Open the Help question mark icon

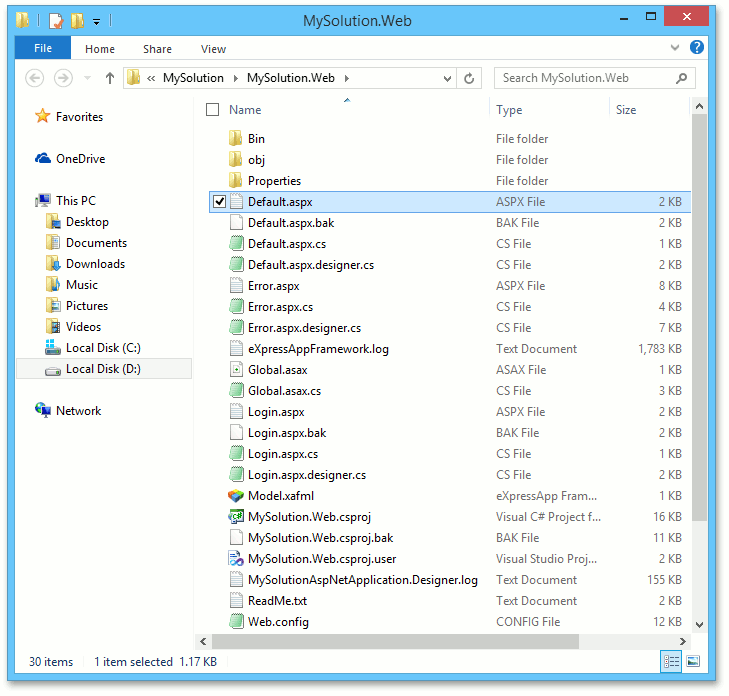(696, 48)
